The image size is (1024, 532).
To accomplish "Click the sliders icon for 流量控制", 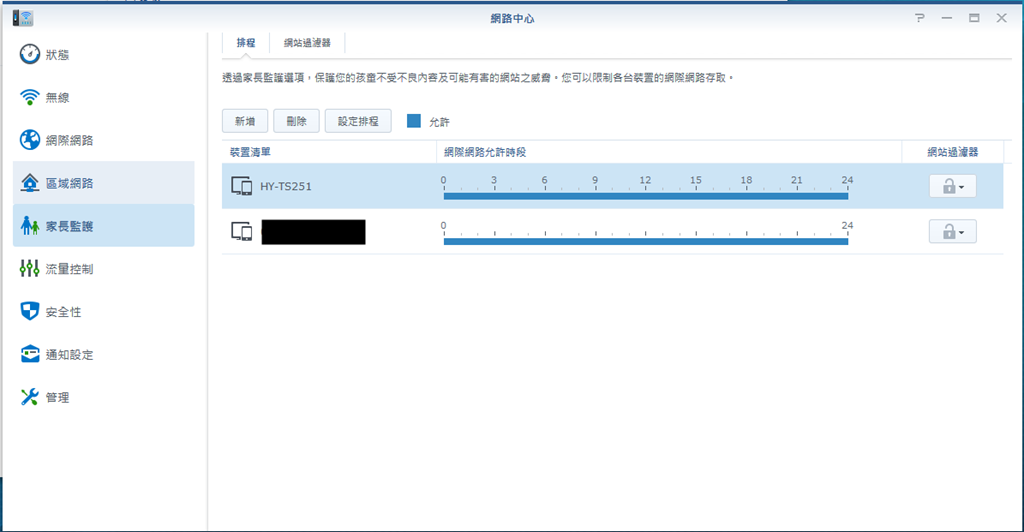I will pos(29,268).
